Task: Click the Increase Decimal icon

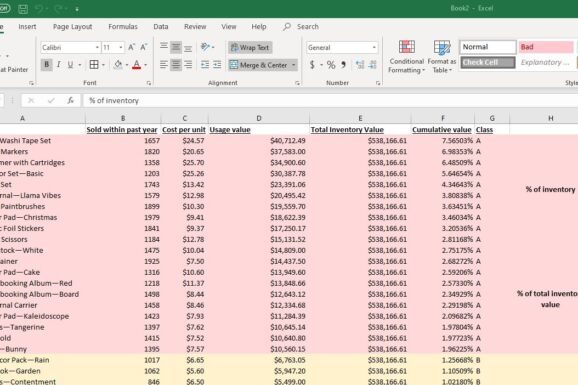Action: click(359, 65)
